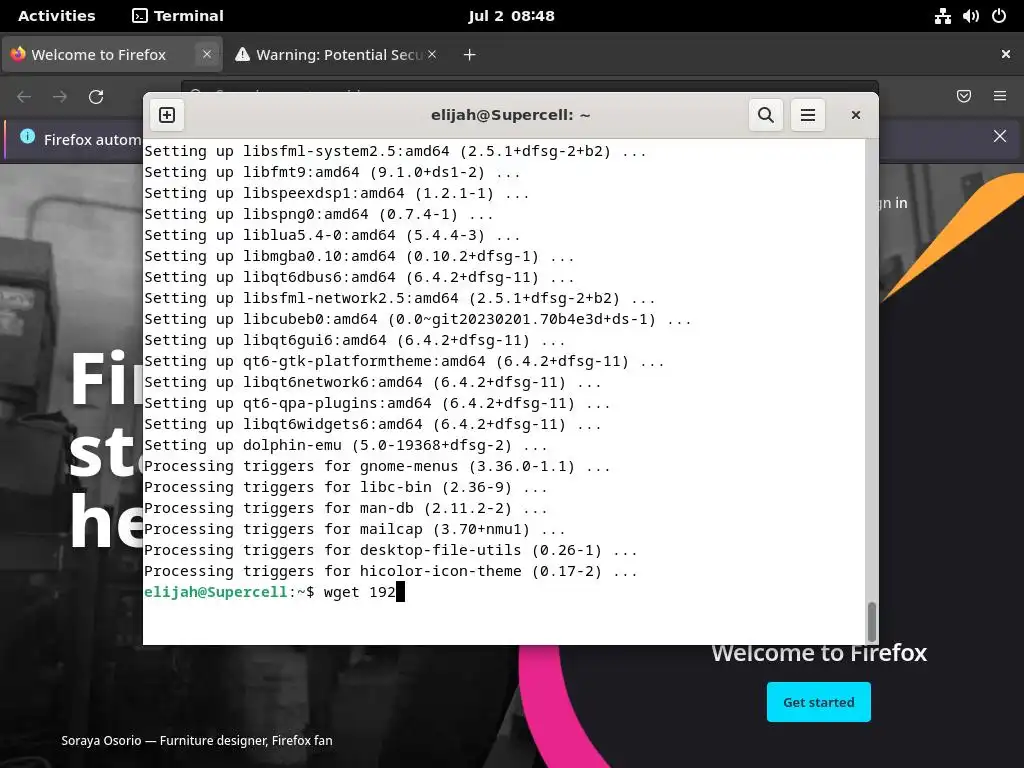Open the Pocket save icon

point(964,96)
